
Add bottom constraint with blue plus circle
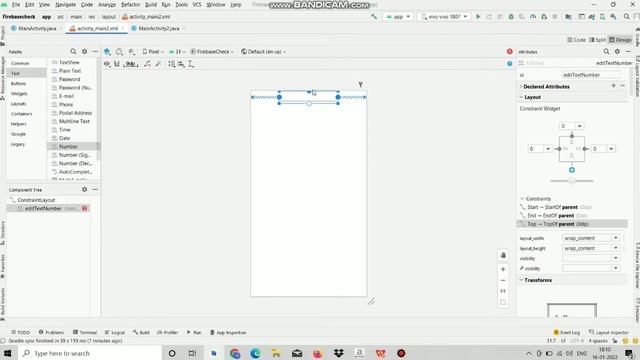[572, 170]
